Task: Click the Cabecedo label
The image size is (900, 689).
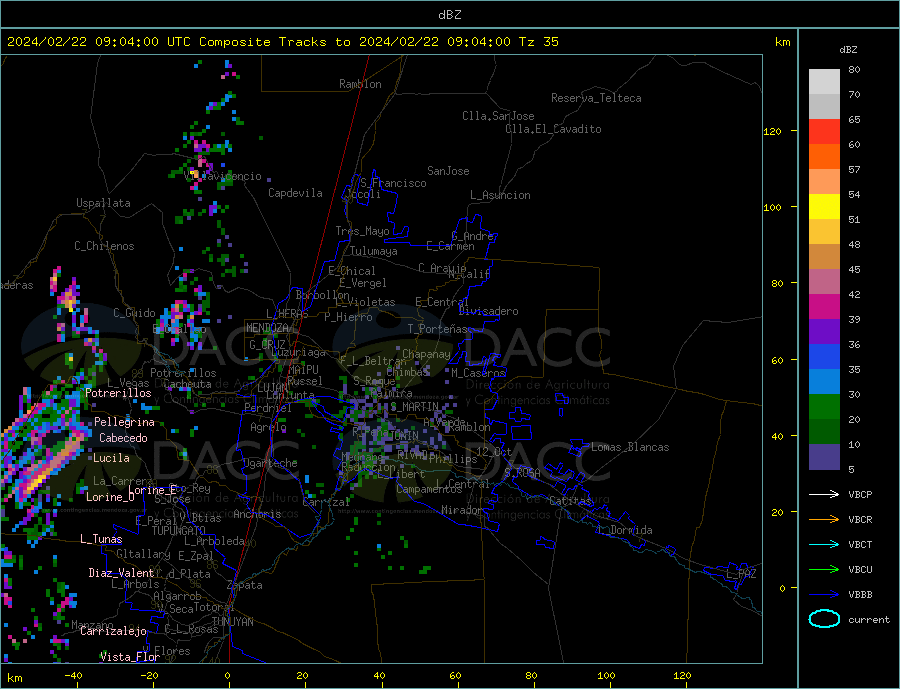Action: [123, 438]
